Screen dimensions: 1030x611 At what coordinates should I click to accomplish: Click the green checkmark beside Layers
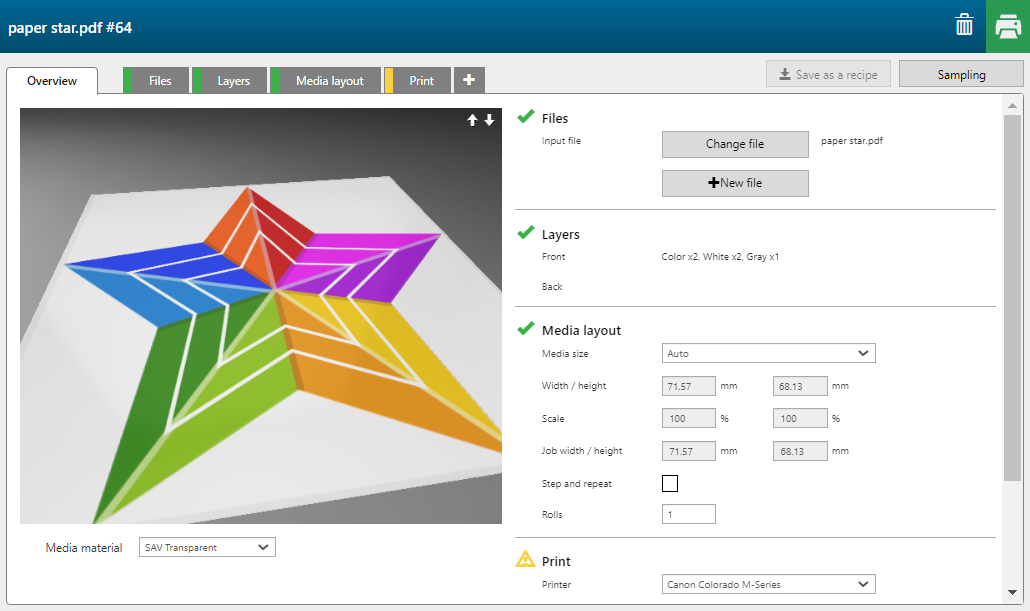[x=525, y=233]
